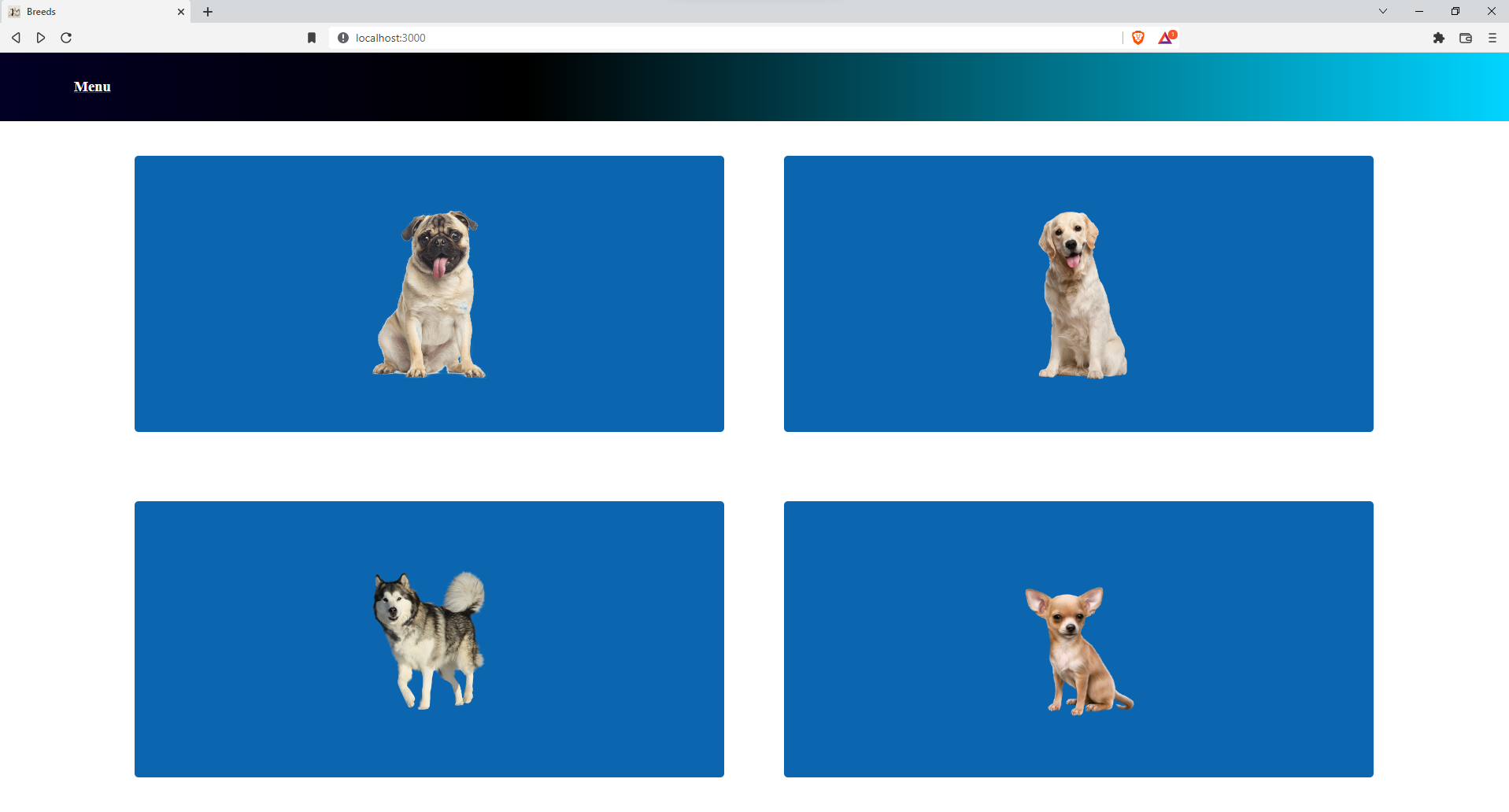Screen dimensions: 1509x812
Task: Select Menu in the site navigation bar
Action: (x=91, y=87)
